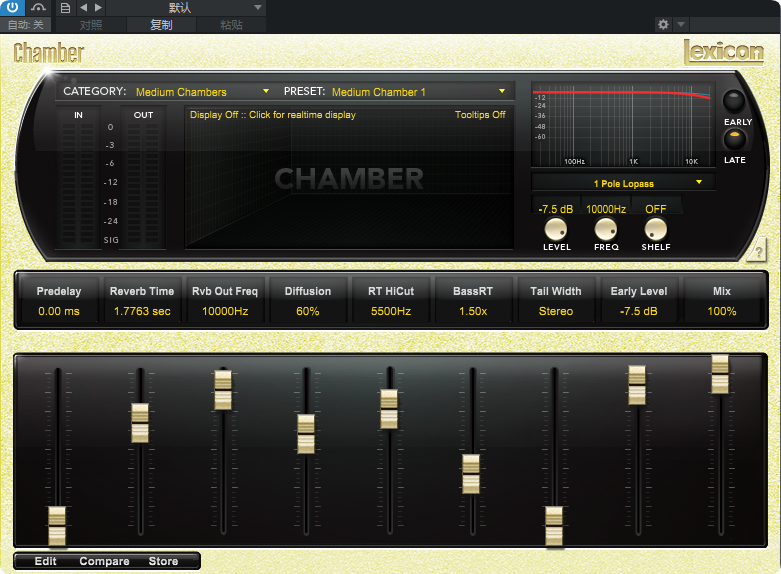Enable realtime display by clicking Display Off

click(272, 115)
